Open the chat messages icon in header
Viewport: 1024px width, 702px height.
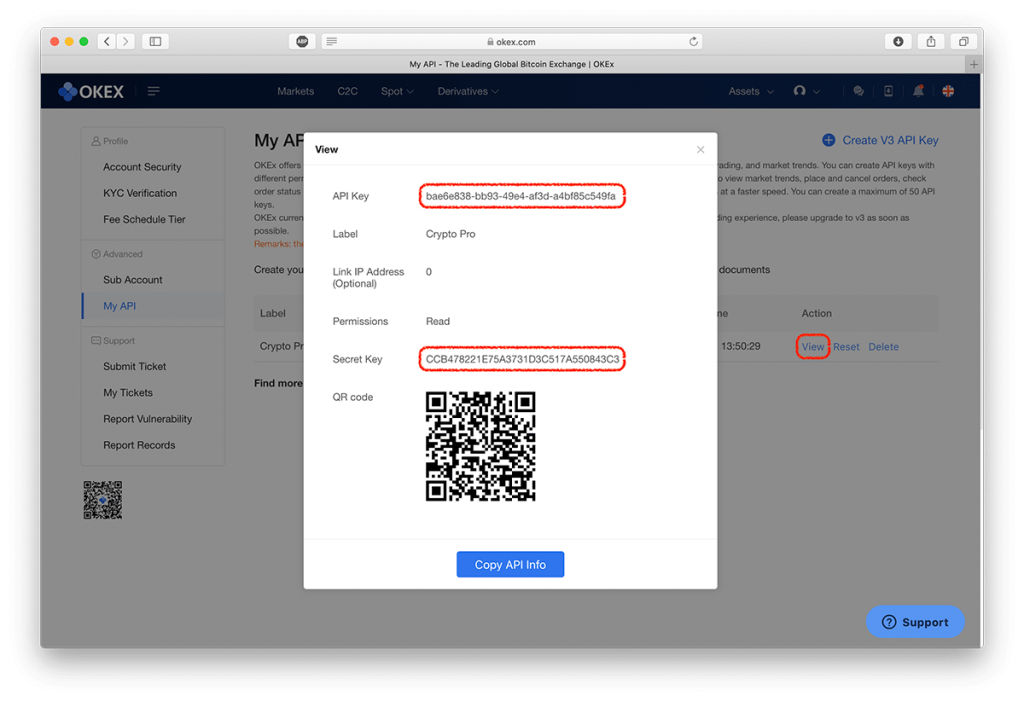tap(859, 91)
